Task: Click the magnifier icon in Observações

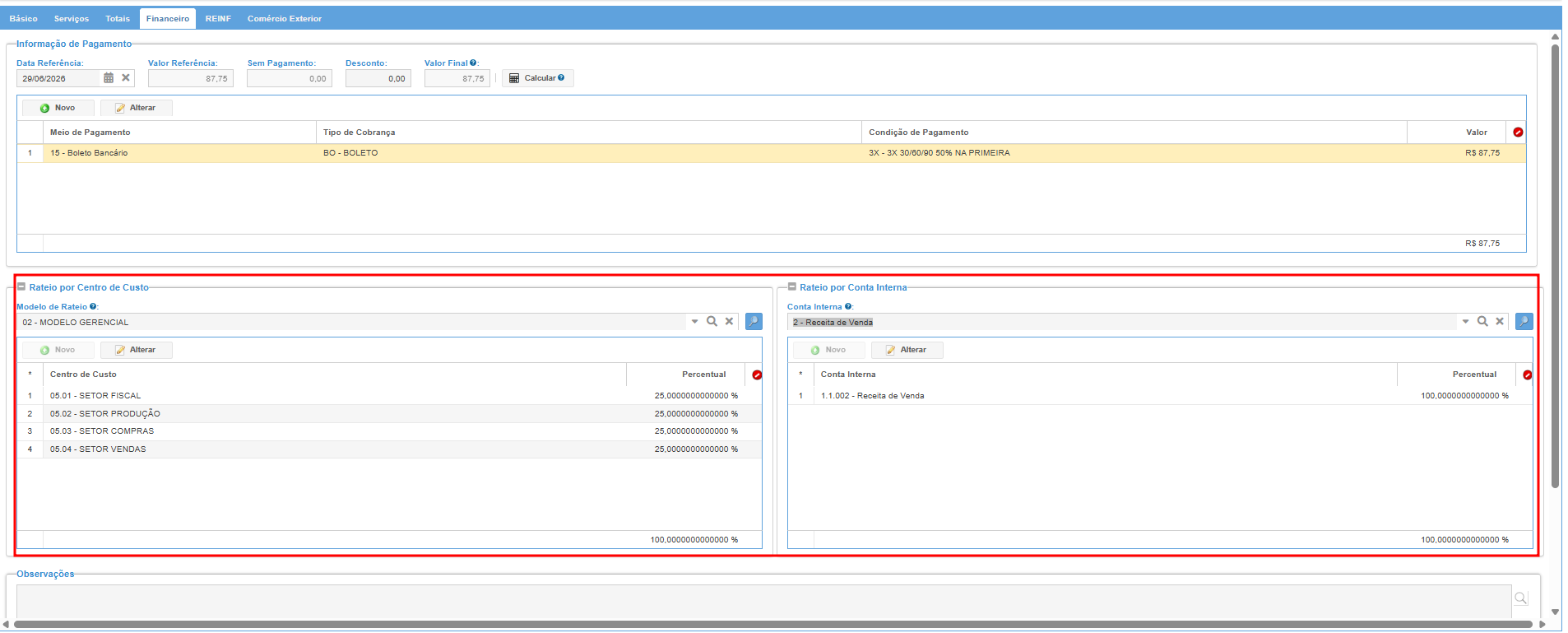Action: (1521, 598)
